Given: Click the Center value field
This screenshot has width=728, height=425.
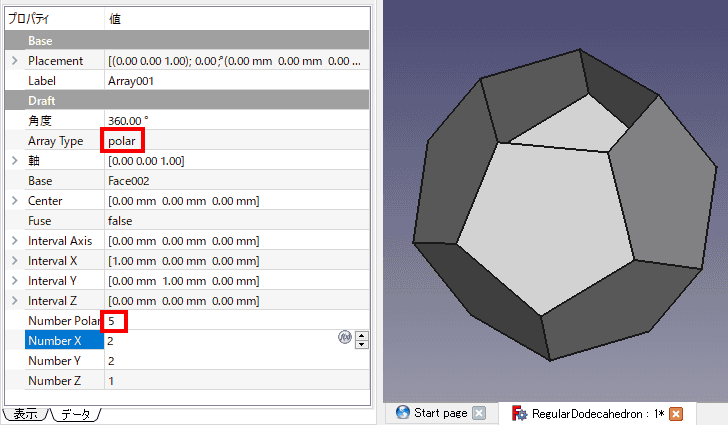Looking at the screenshot, I should pos(237,201).
